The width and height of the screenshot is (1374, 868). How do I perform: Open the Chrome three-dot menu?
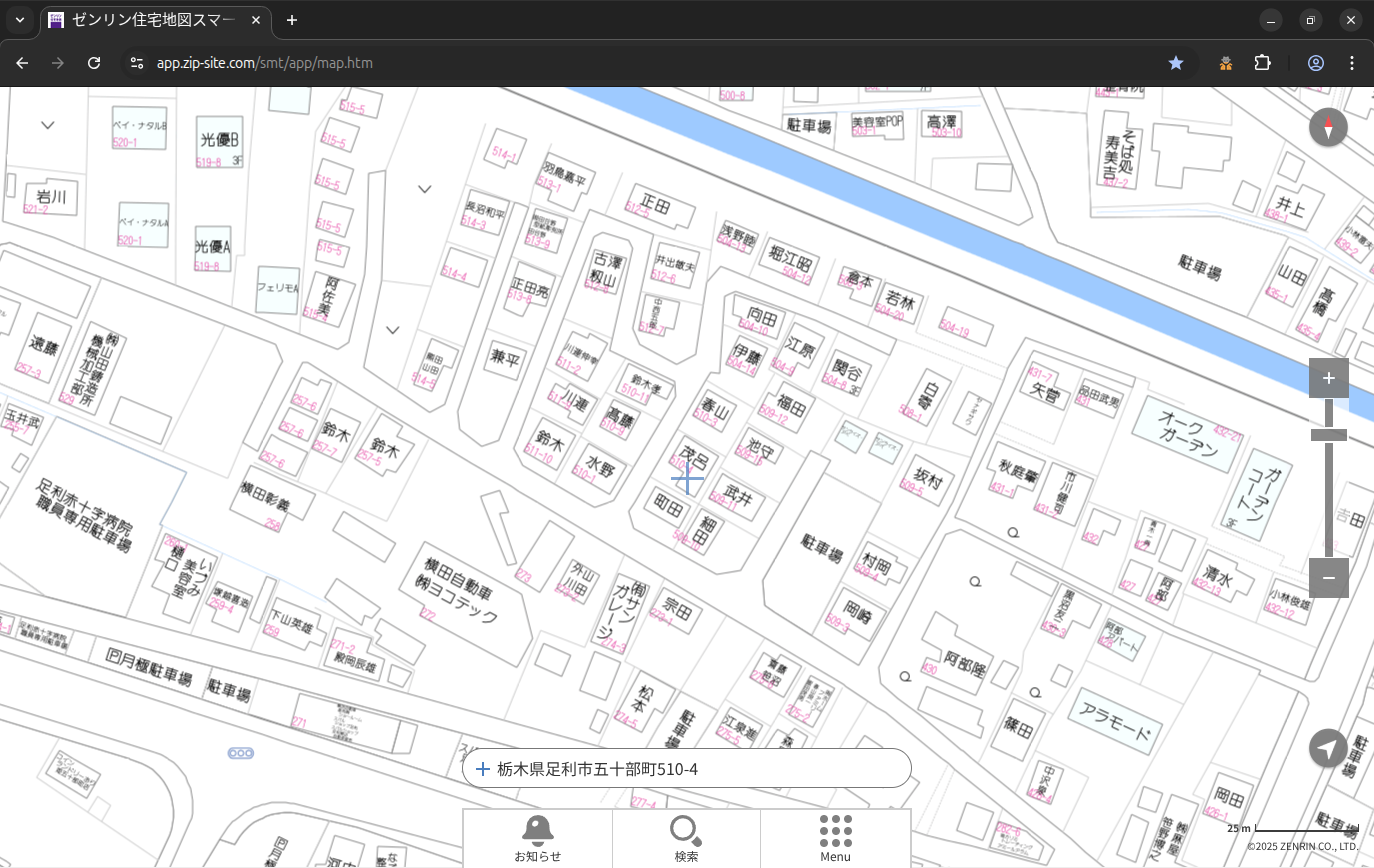tap(1352, 63)
